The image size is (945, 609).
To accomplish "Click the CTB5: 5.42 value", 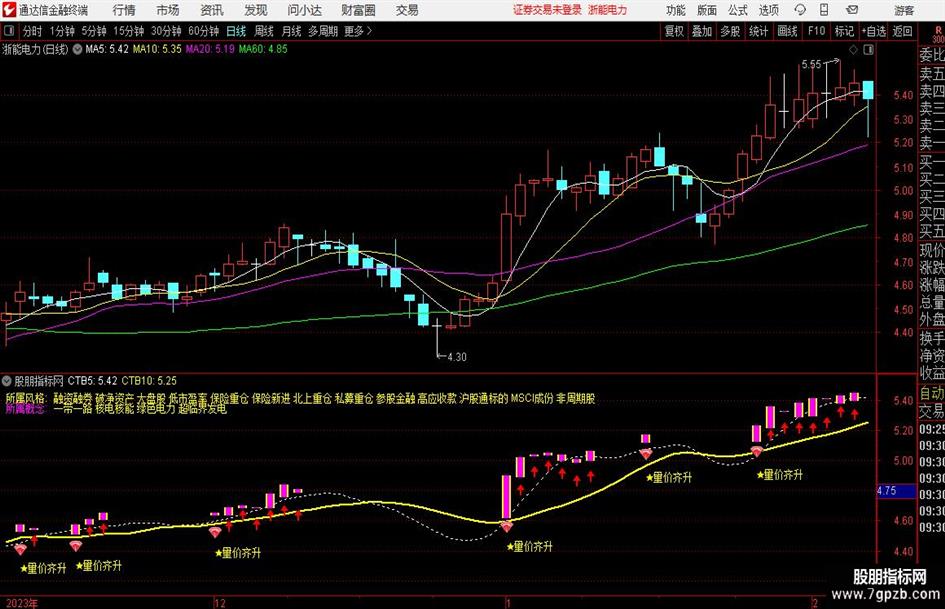I will point(92,380).
